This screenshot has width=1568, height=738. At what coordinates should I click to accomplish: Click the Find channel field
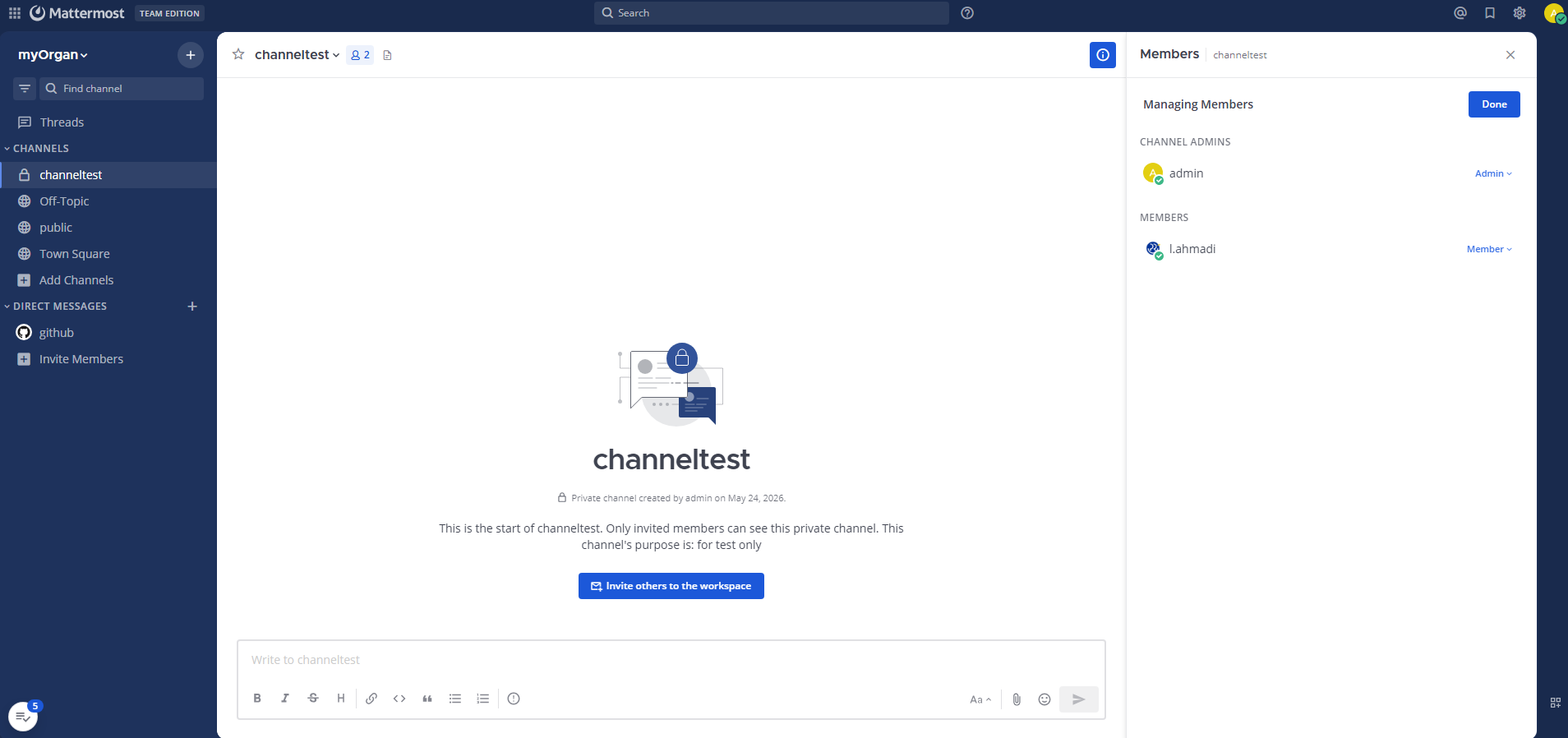click(122, 89)
